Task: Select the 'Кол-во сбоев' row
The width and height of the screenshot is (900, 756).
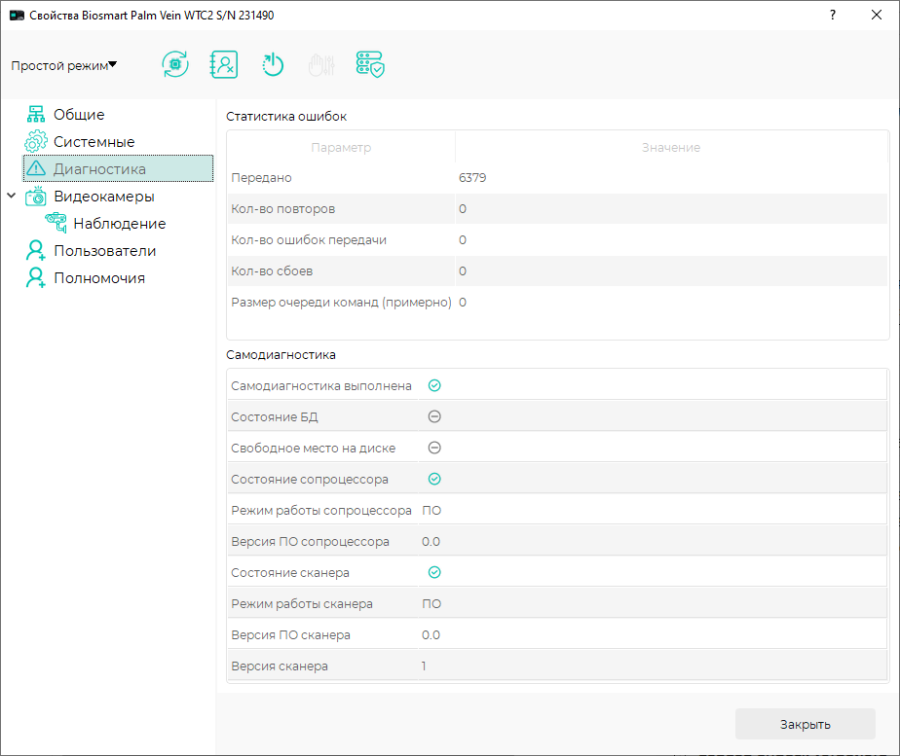Action: (x=557, y=271)
